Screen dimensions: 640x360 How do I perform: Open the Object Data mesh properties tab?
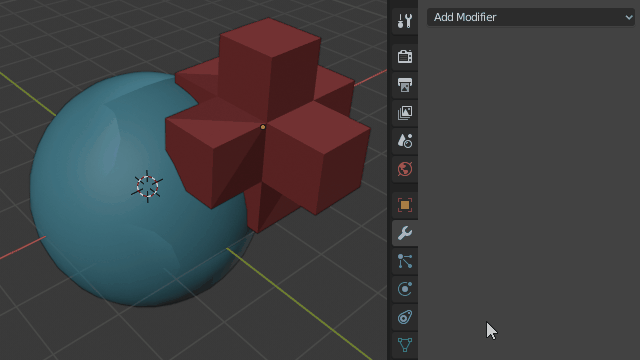[404, 345]
